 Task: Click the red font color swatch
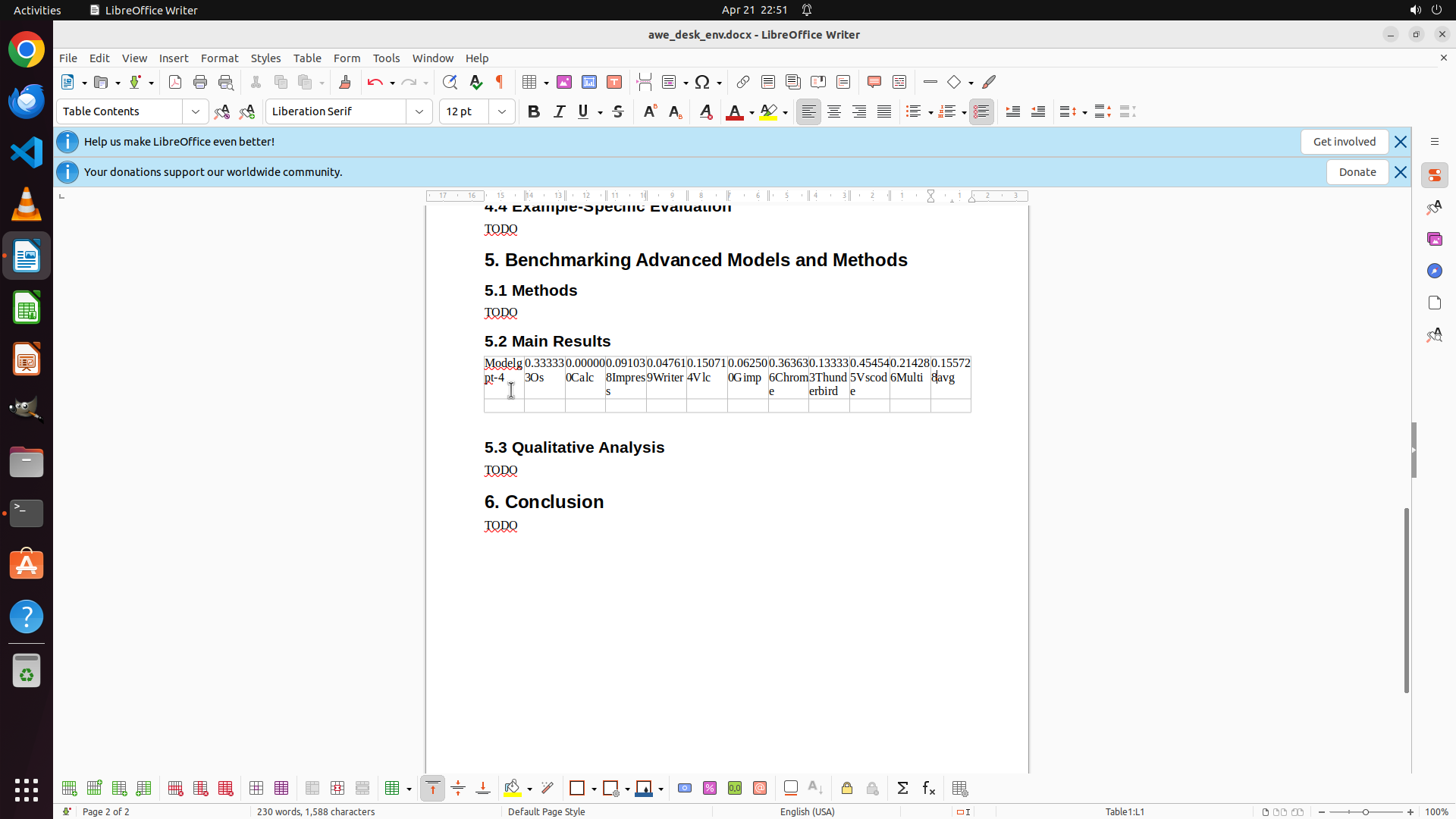coord(734,112)
